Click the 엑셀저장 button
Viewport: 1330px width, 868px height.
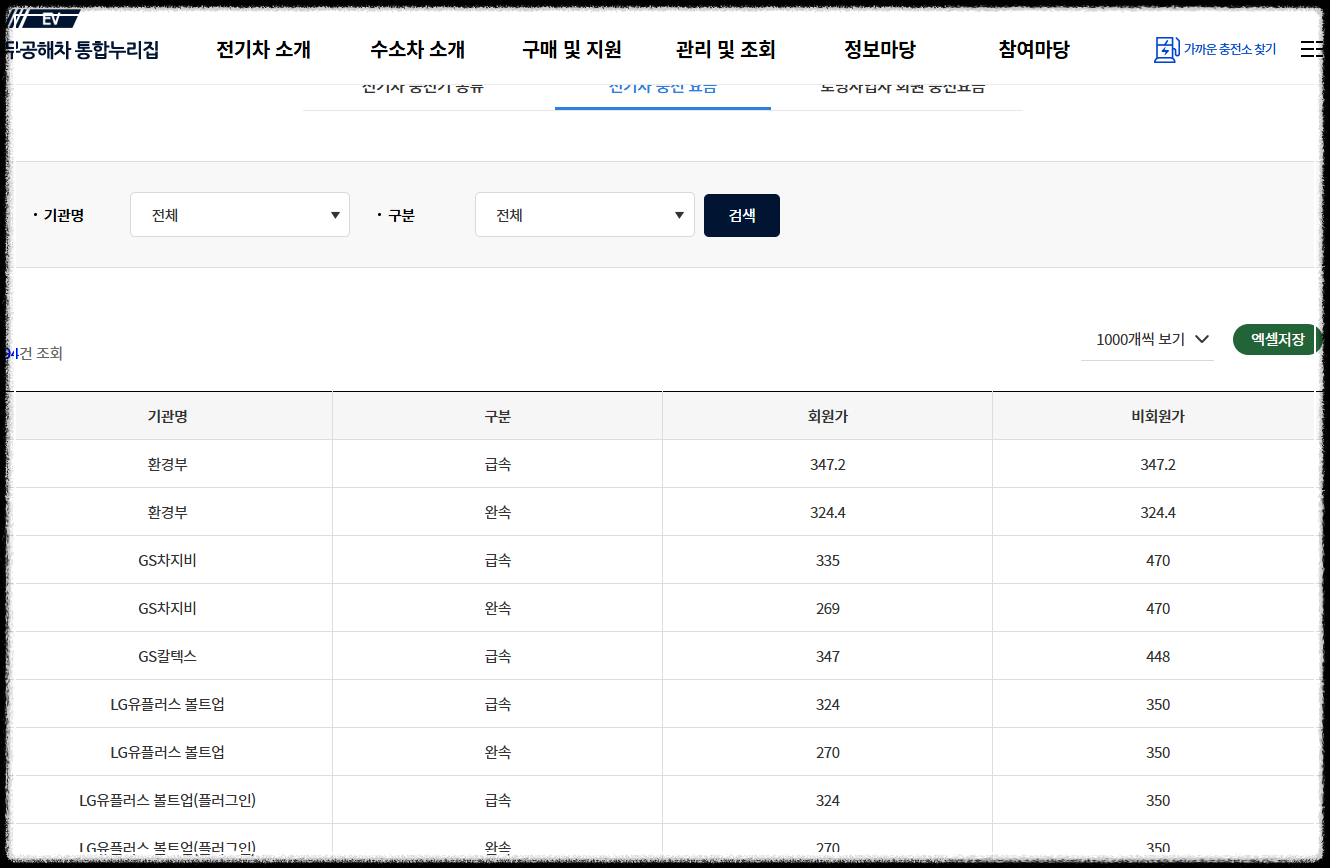click(x=1277, y=339)
